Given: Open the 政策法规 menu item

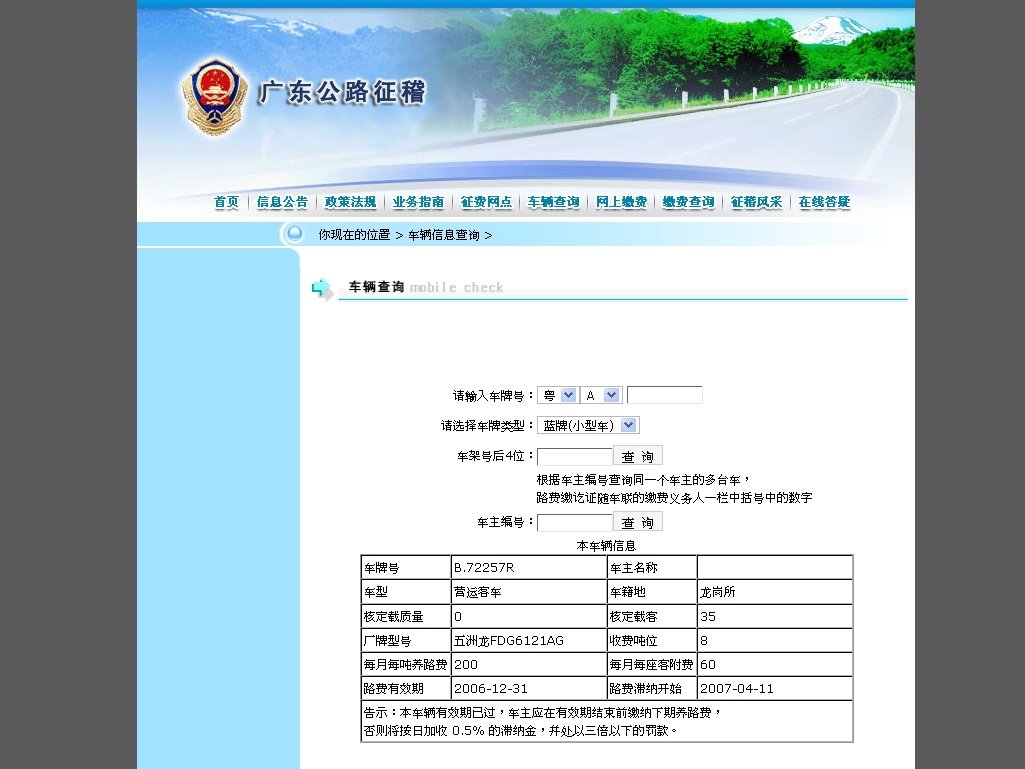Looking at the screenshot, I should pyautogui.click(x=350, y=202).
